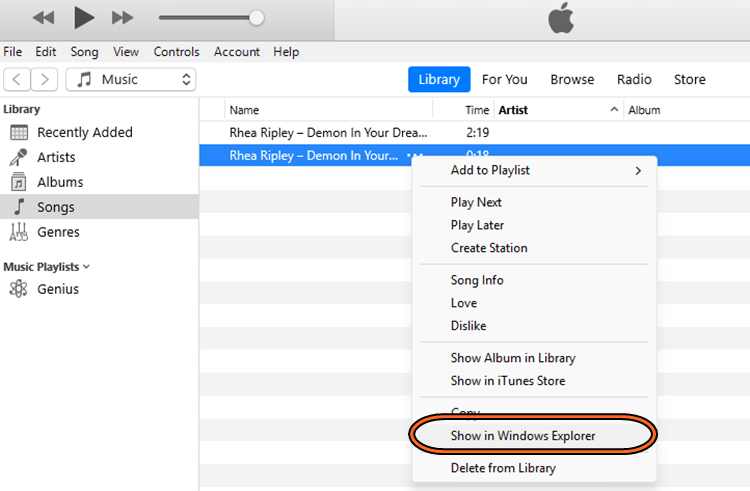Open Albums in the sidebar
Image resolution: width=750 pixels, height=491 pixels.
(x=99, y=182)
